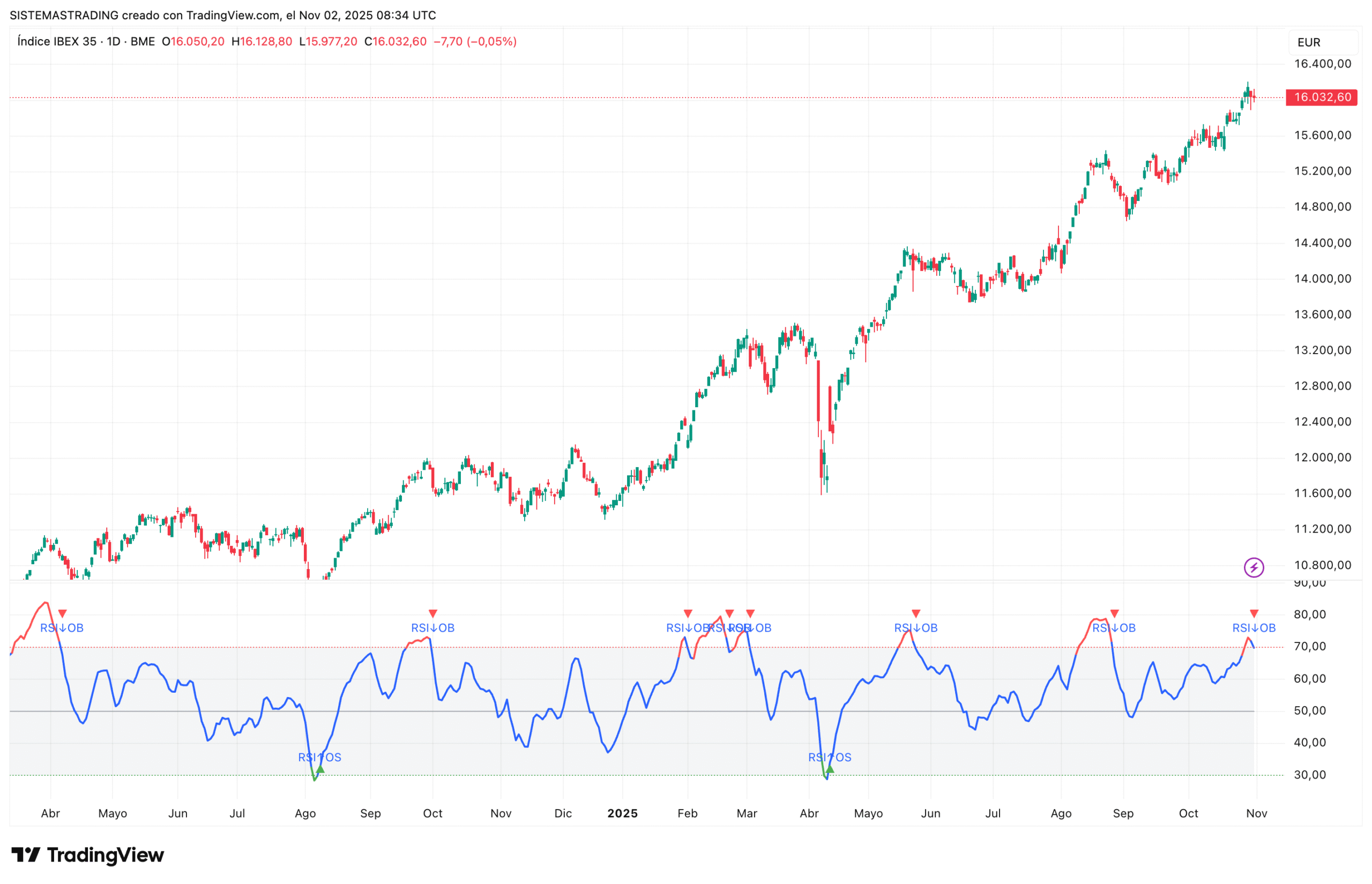The image size is (1372, 884).
Task: Click the red overbought triangle near Nov 2025
Action: pyautogui.click(x=1254, y=613)
